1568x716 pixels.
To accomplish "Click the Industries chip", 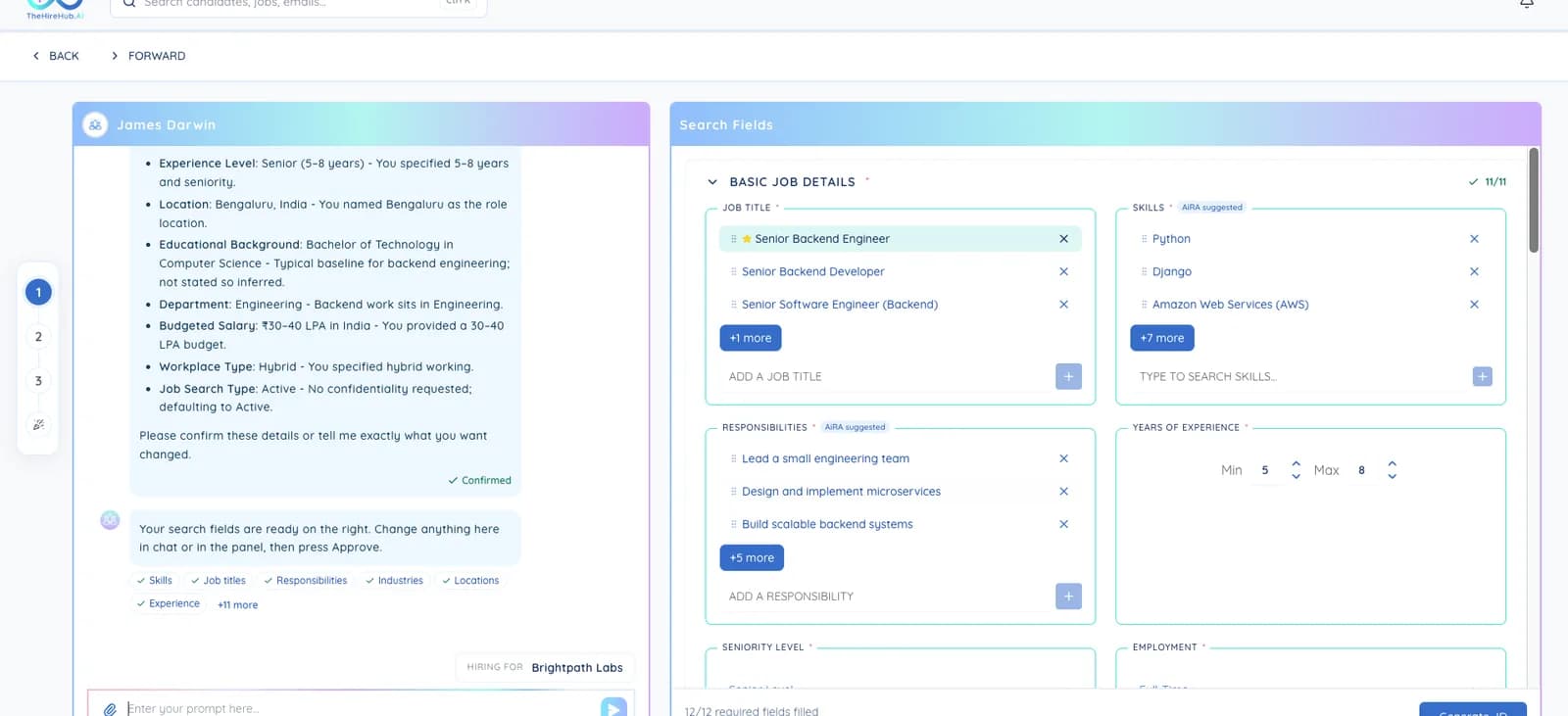I will click(x=395, y=581).
